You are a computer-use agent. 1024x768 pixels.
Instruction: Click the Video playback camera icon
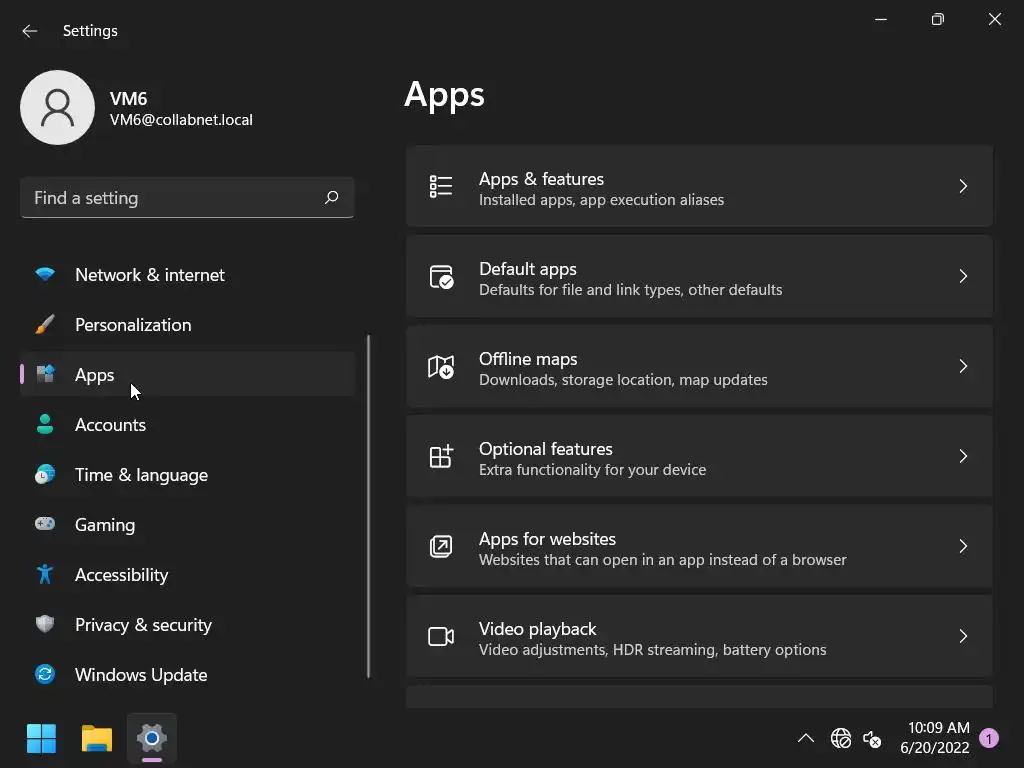(441, 636)
